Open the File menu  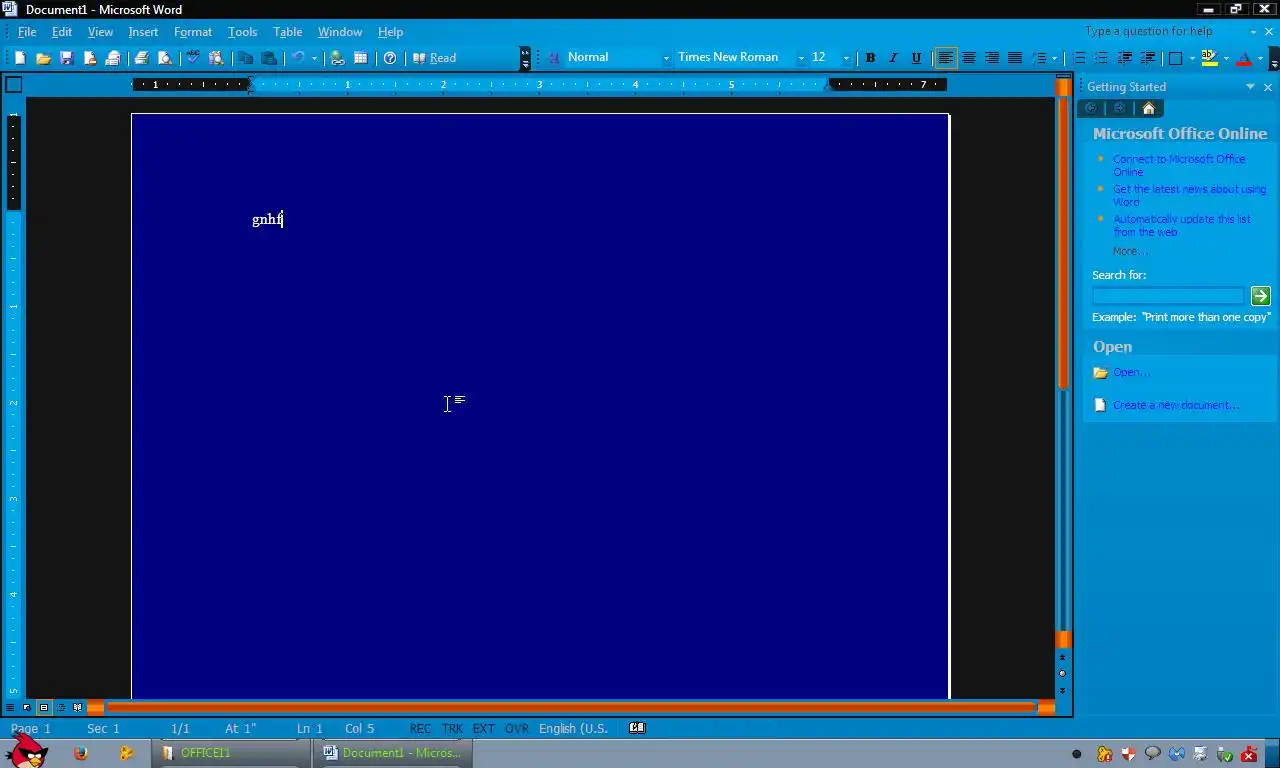tap(27, 32)
